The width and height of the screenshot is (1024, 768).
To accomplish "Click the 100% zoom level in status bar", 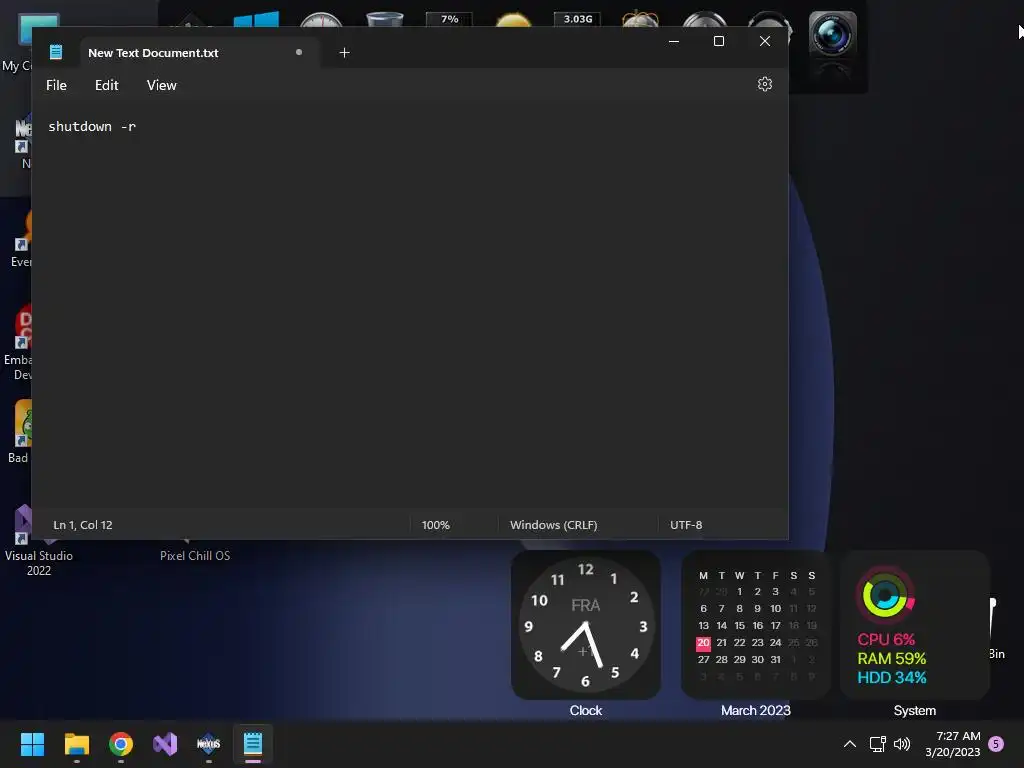I will [x=436, y=525].
